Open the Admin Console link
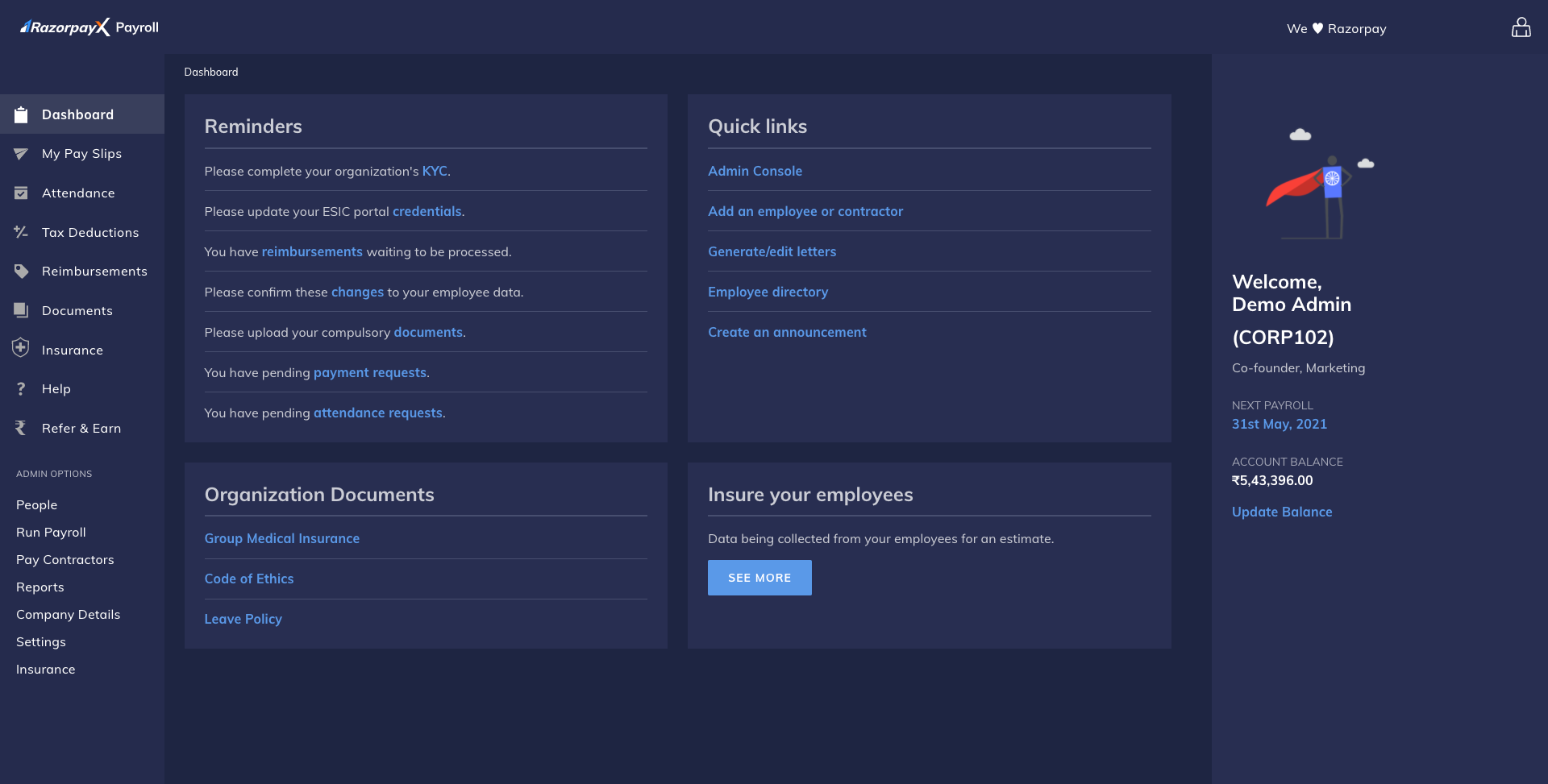 pos(755,171)
